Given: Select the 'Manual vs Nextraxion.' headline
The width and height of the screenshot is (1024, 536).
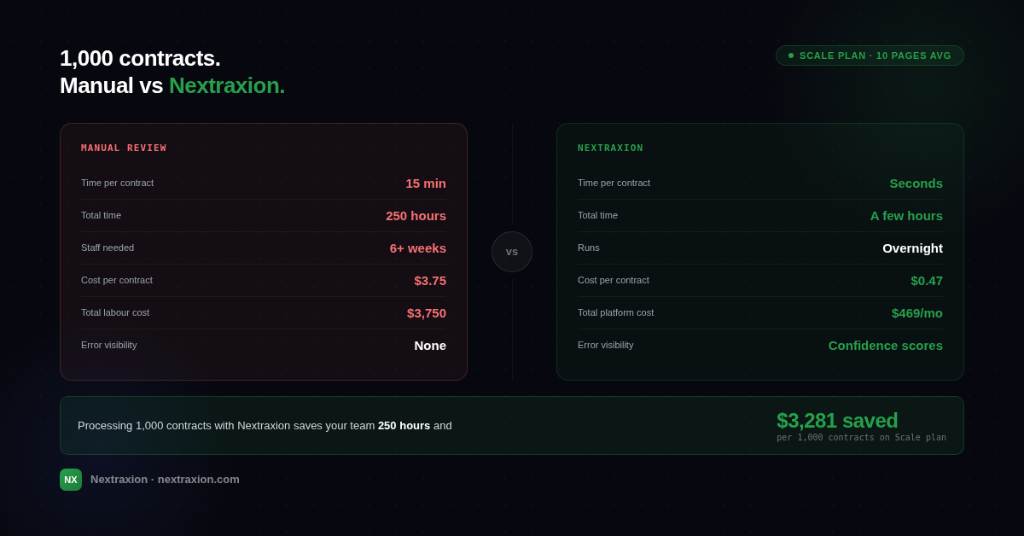Looking at the screenshot, I should click(172, 86).
